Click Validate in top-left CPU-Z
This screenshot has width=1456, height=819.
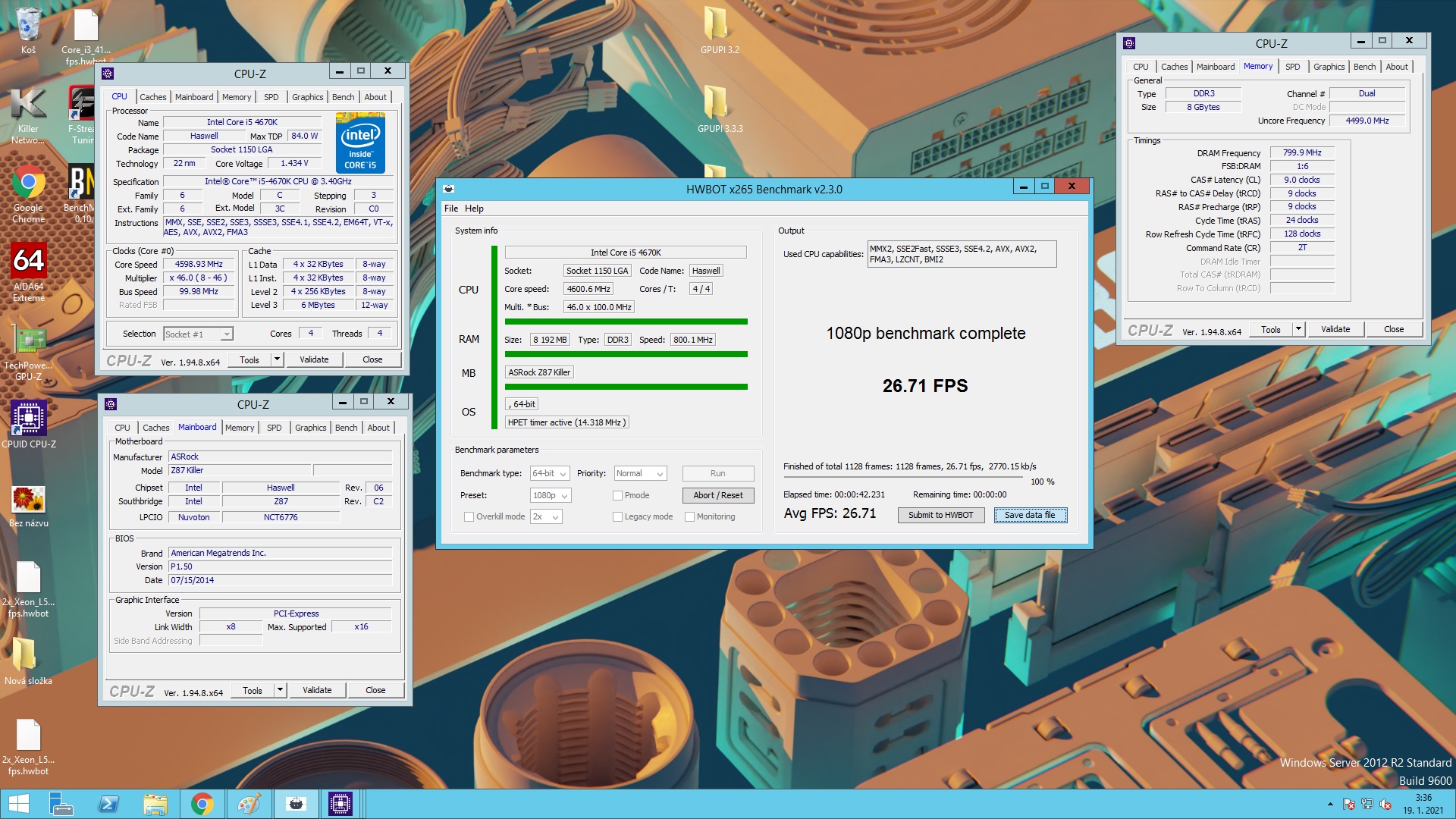coord(314,359)
